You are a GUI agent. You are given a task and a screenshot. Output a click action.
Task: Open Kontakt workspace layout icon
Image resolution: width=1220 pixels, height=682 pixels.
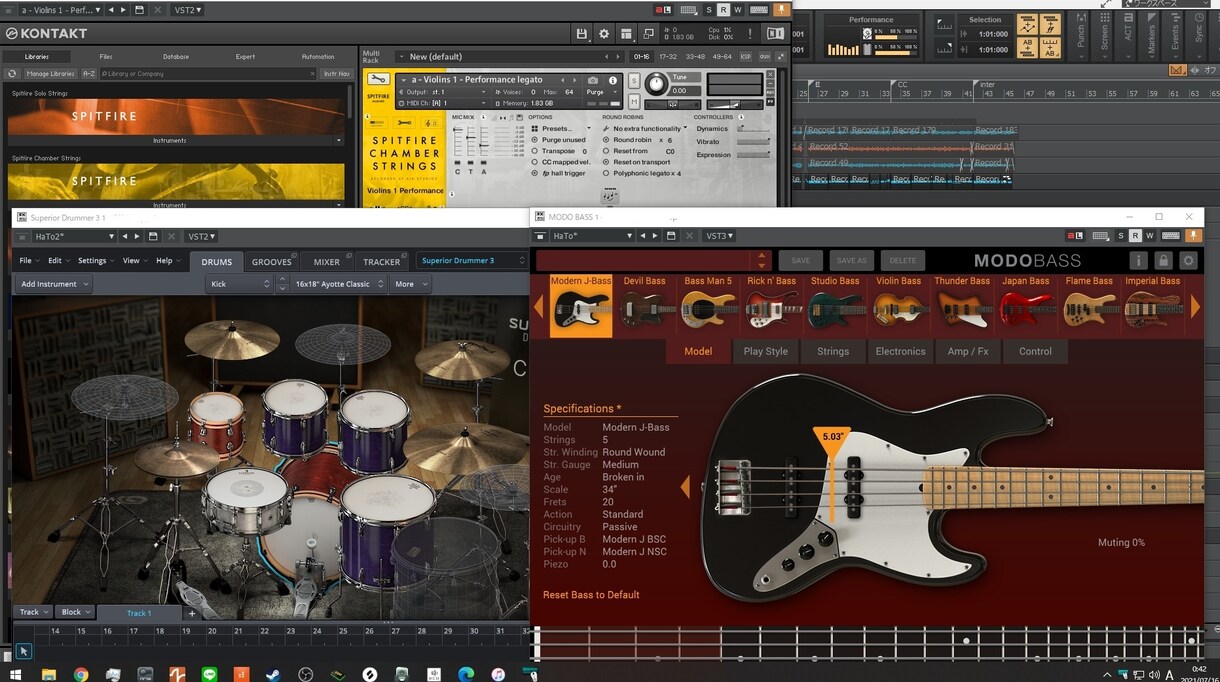(627, 33)
